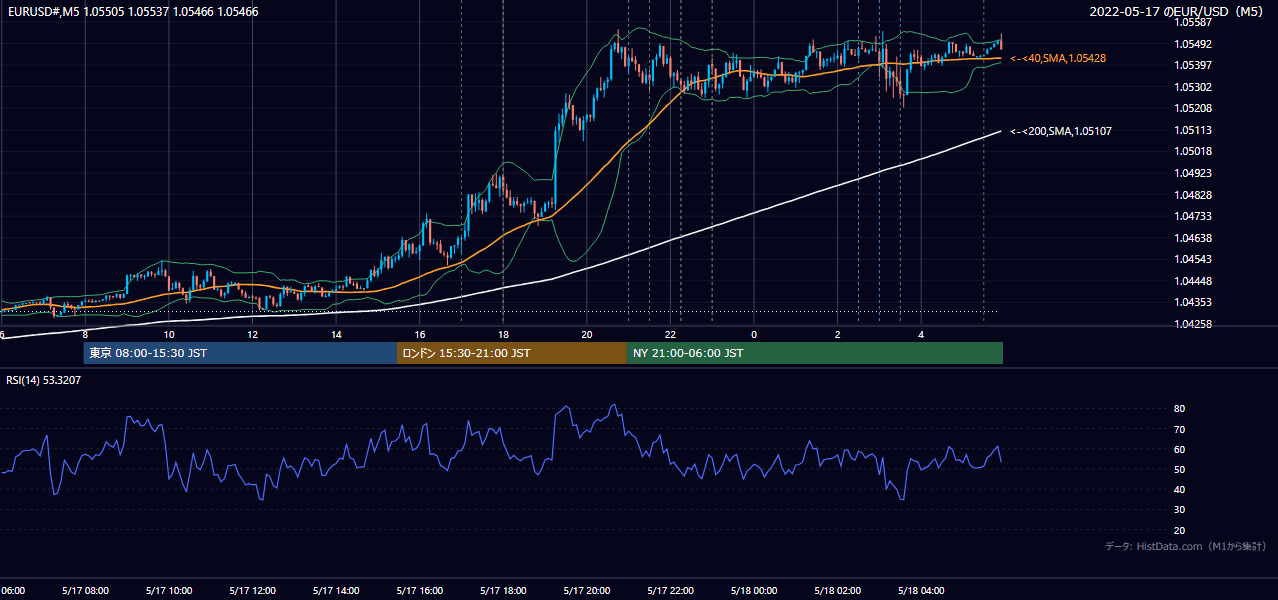Click price axis label 1.04353
This screenshot has width=1278, height=600.
click(1192, 303)
